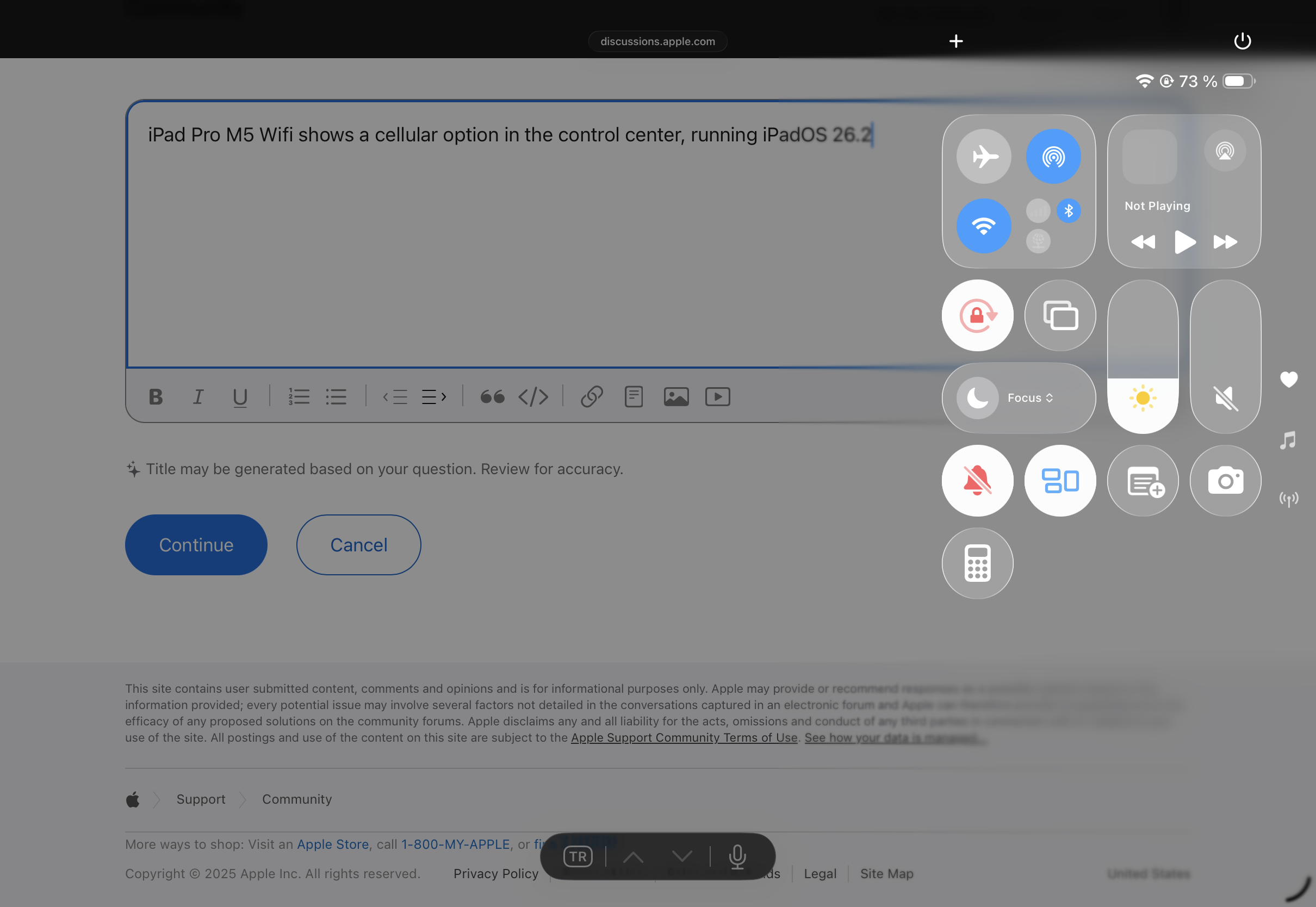Toggle silent mode bell
Screen dimensions: 1316x907
977,481
